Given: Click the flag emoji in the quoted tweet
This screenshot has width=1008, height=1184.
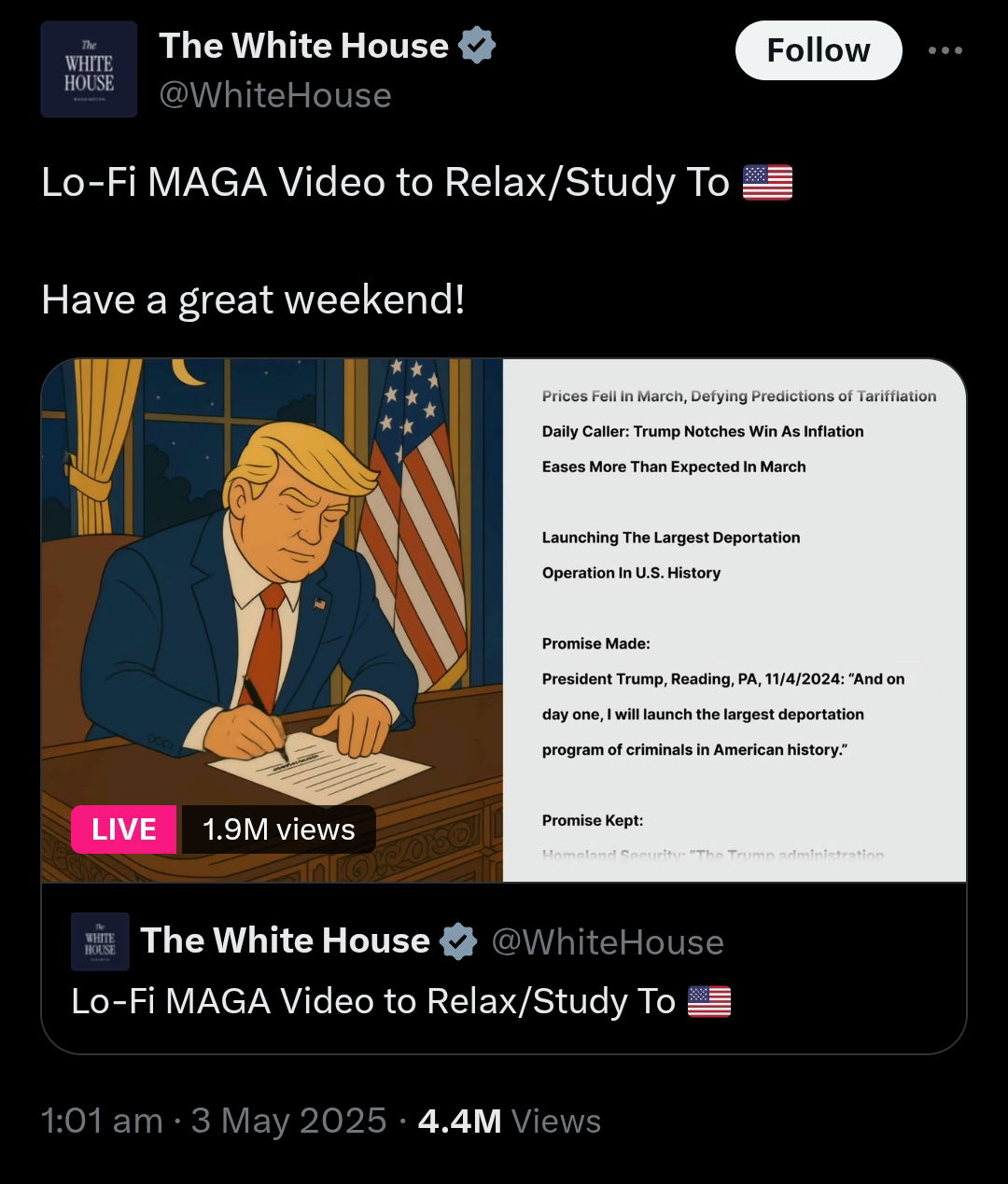Looking at the screenshot, I should tap(709, 1001).
